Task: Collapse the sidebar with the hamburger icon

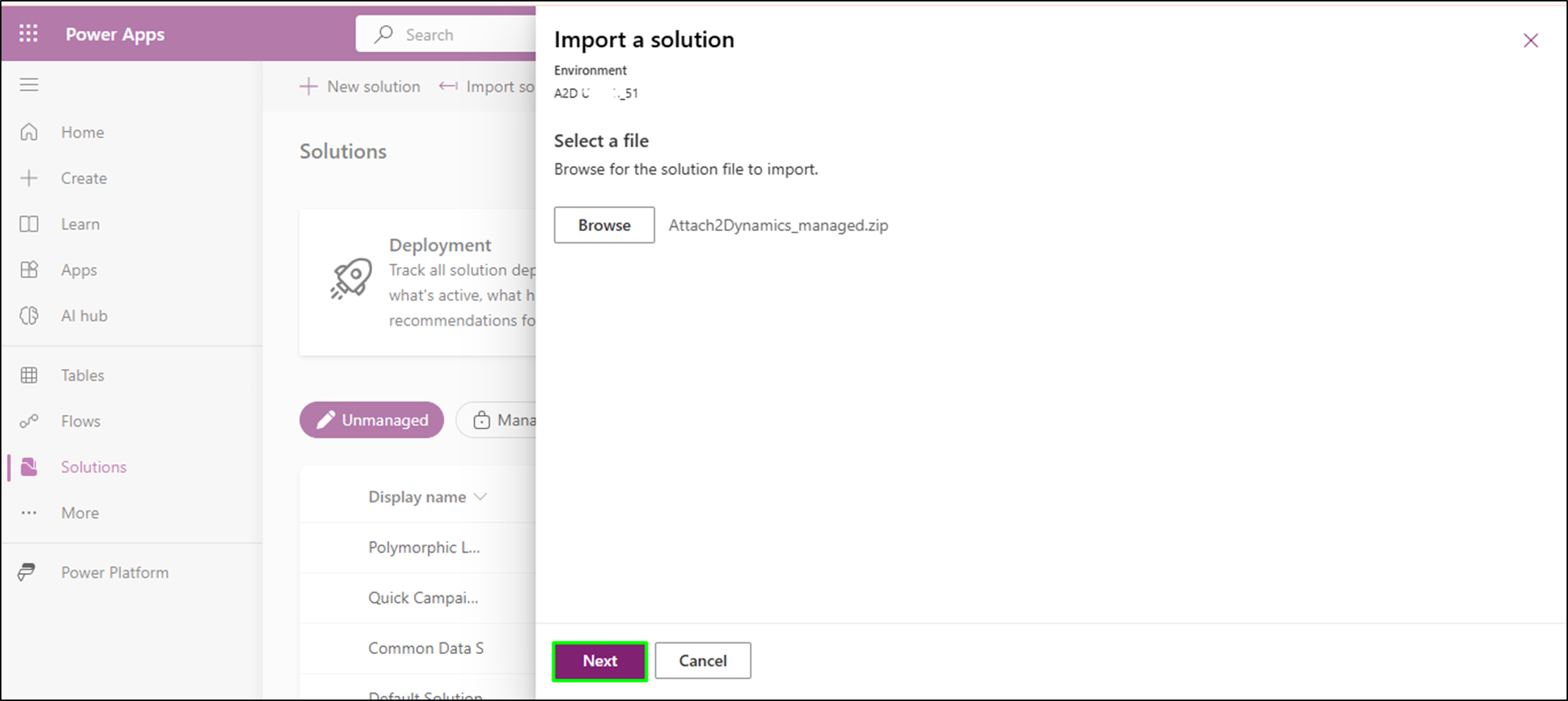Action: tap(29, 84)
